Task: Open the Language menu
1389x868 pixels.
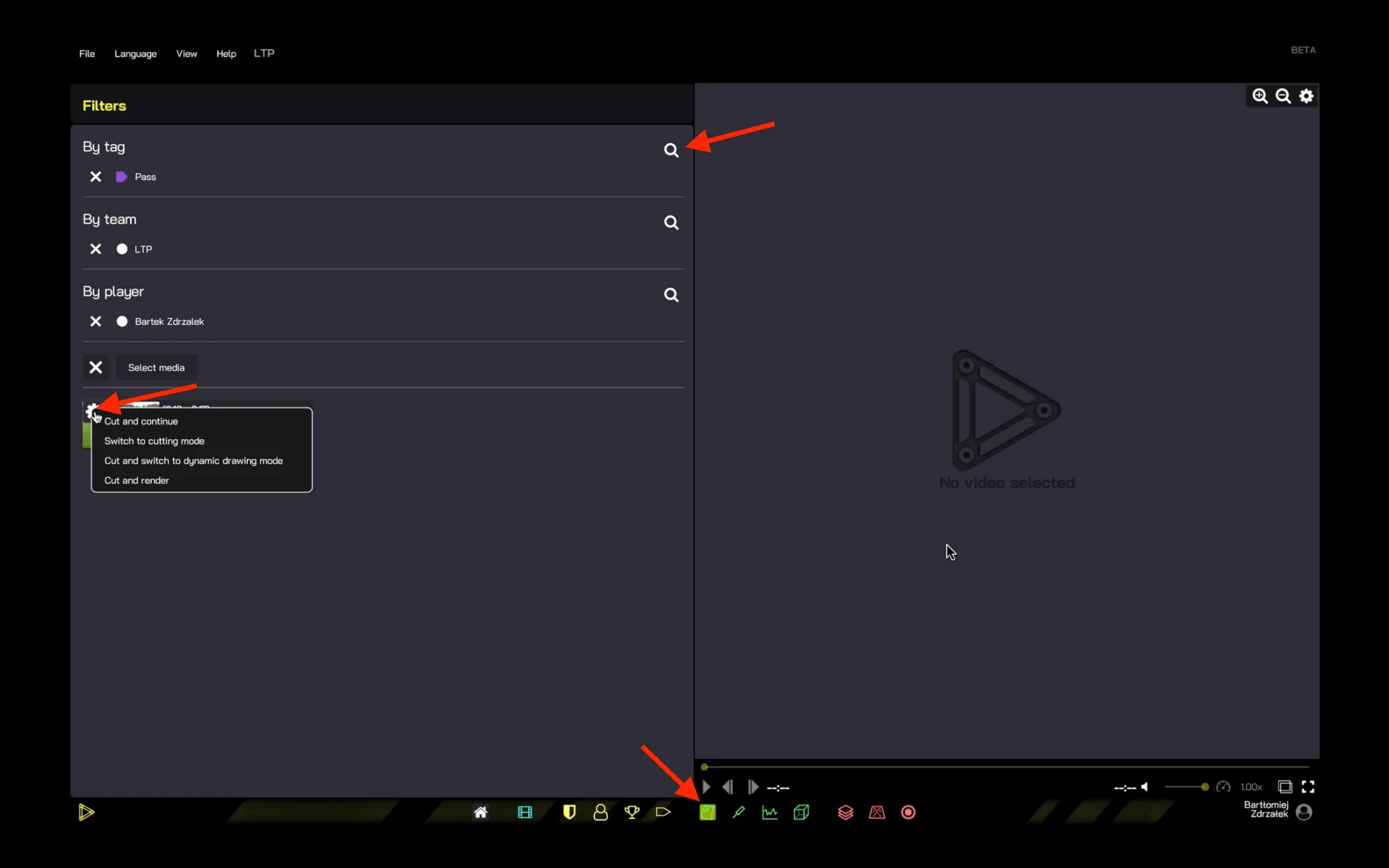Action: click(135, 54)
